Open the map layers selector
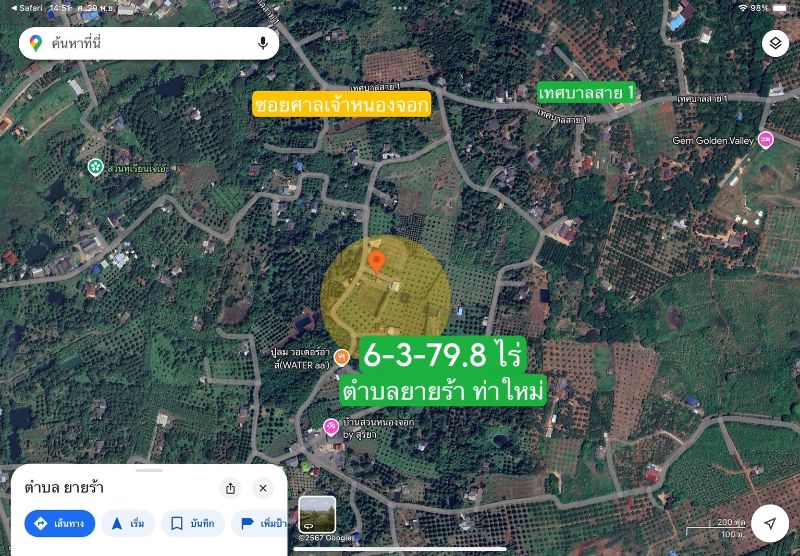 [x=776, y=43]
